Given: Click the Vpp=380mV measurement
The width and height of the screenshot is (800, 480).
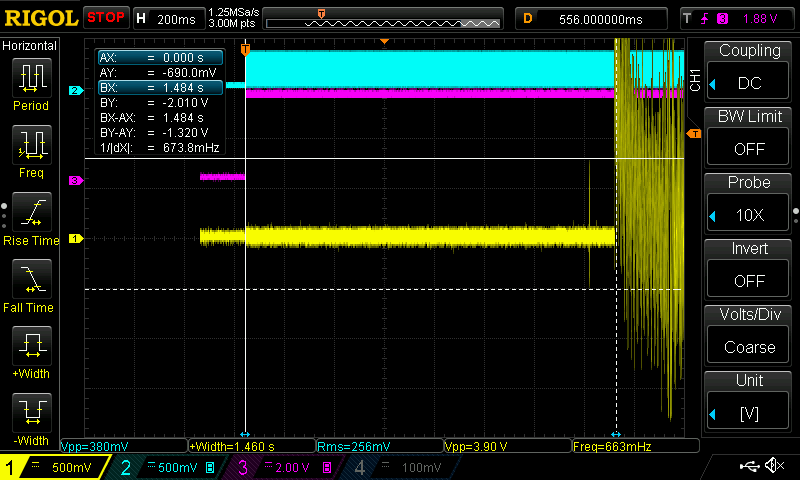Looking at the screenshot, I should tap(124, 446).
